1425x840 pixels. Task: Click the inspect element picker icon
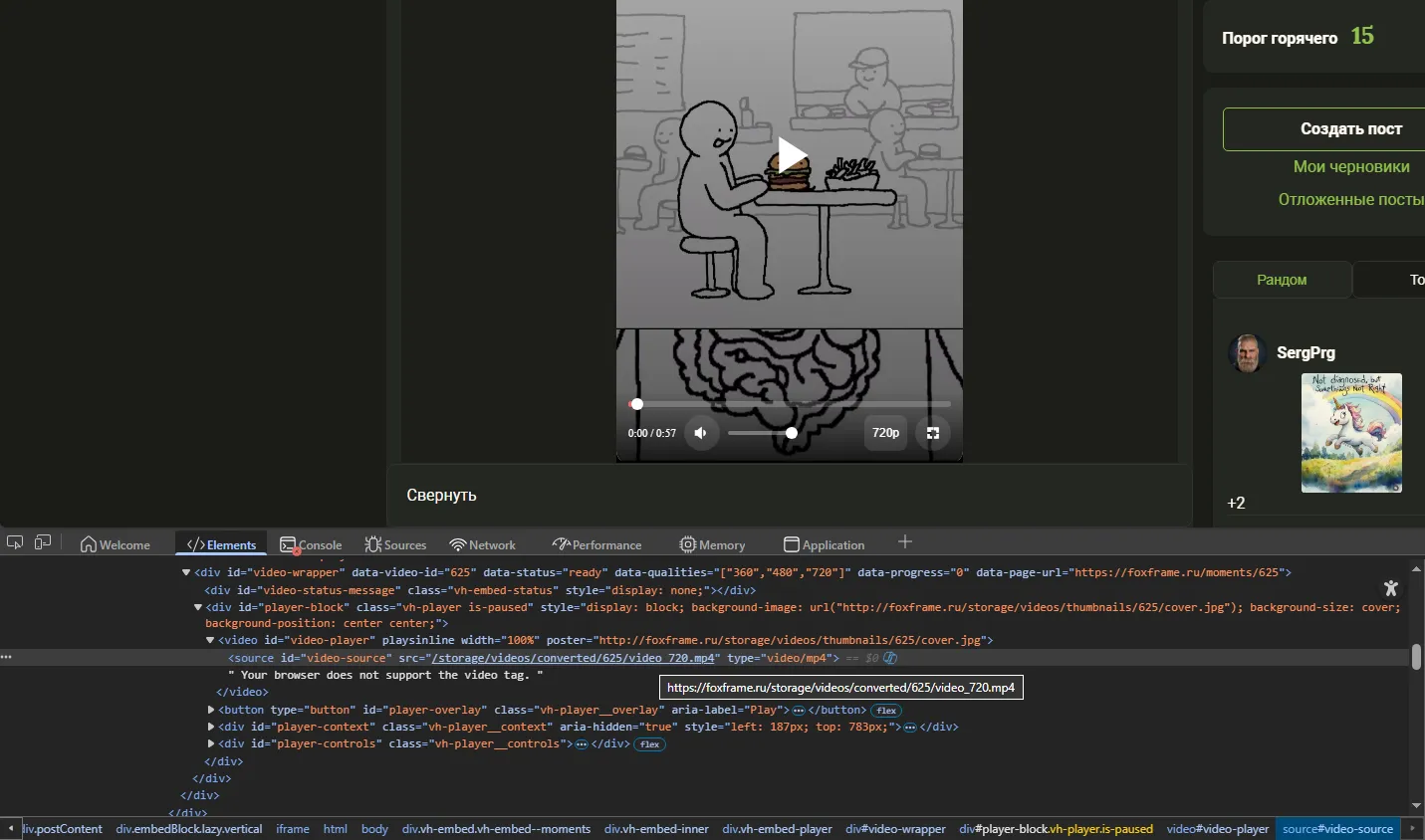point(15,543)
